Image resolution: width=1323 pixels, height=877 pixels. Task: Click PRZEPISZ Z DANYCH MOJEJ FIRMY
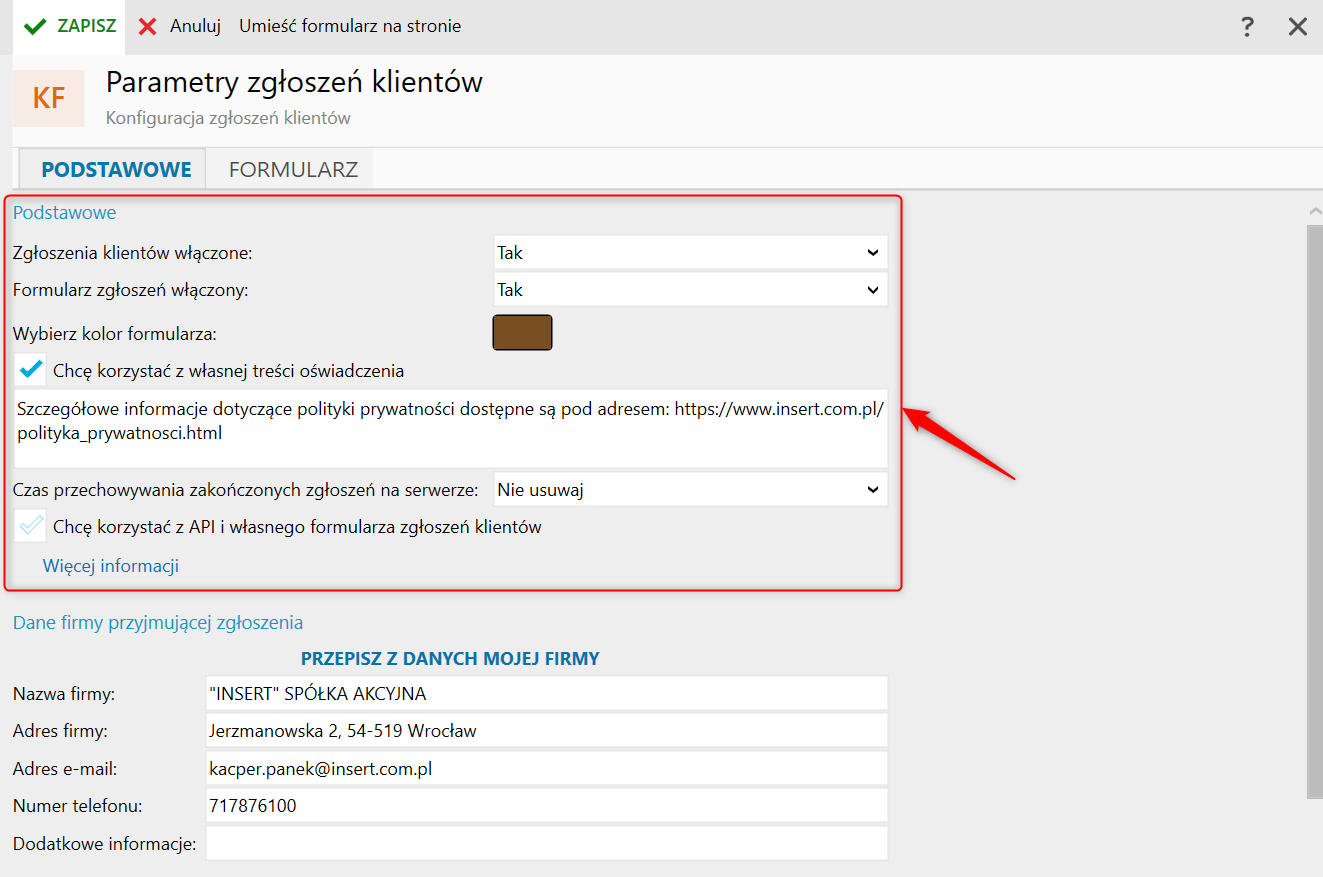click(450, 659)
